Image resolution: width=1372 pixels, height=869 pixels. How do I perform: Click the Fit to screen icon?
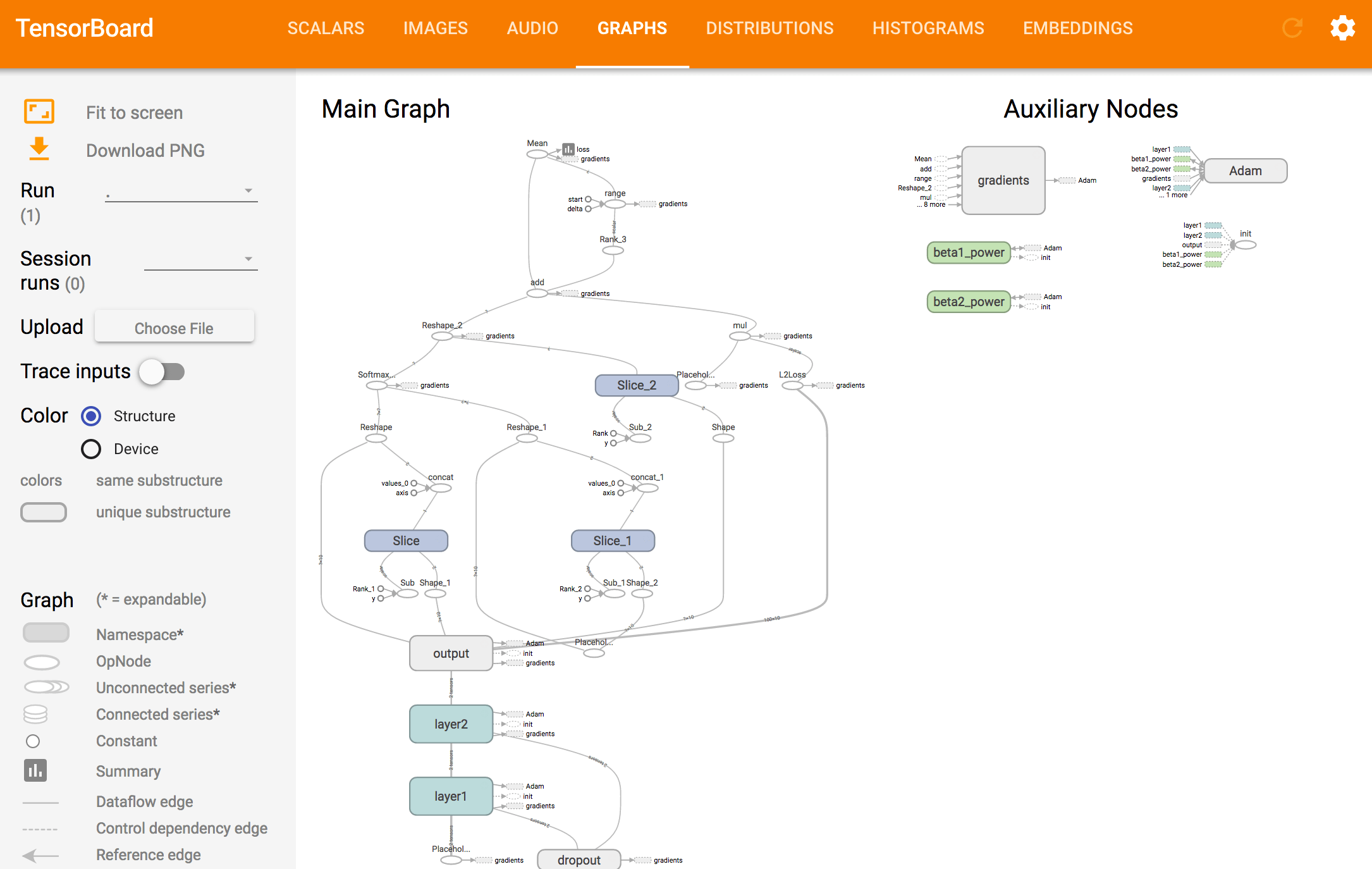point(39,112)
